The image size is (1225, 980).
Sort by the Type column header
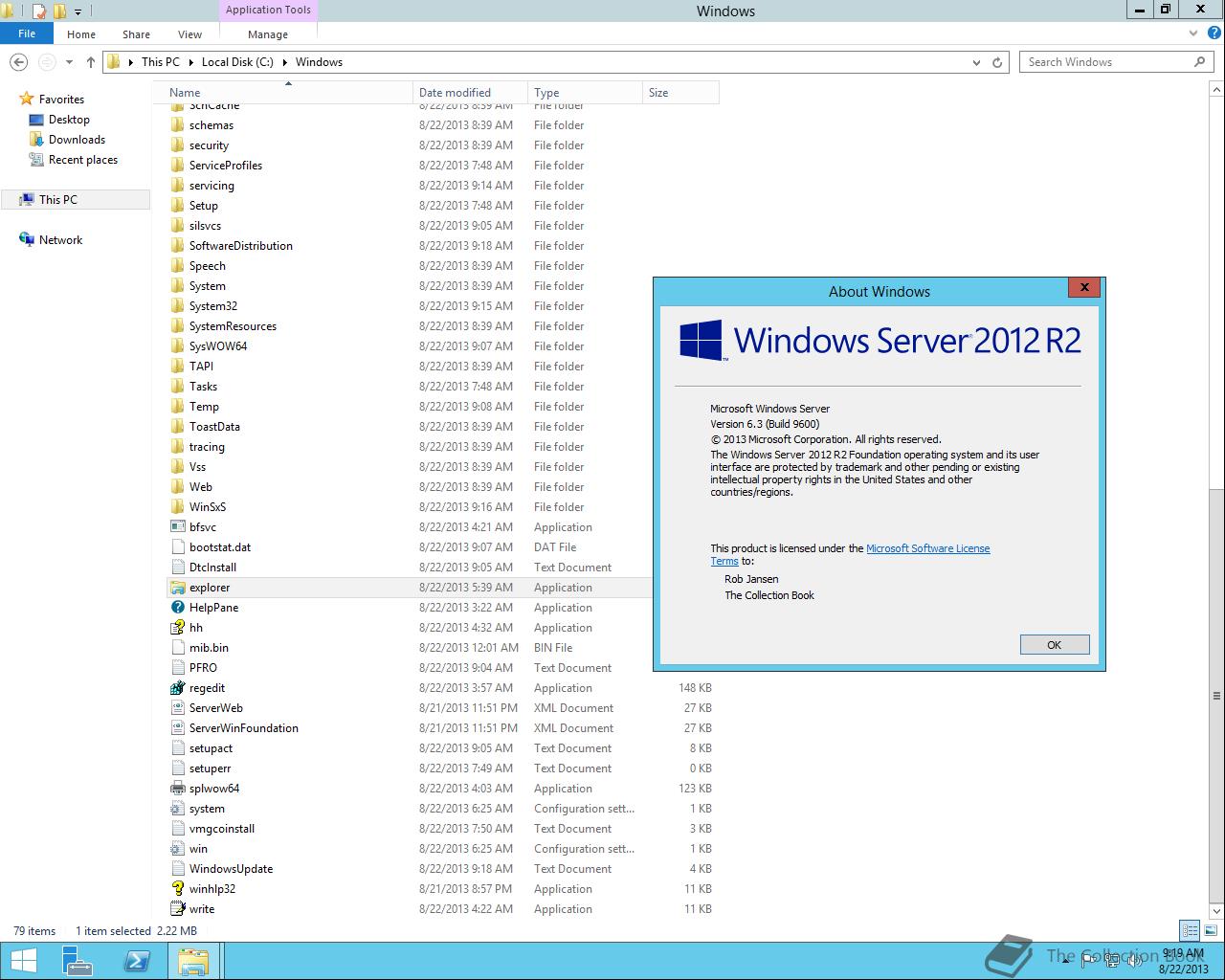585,93
